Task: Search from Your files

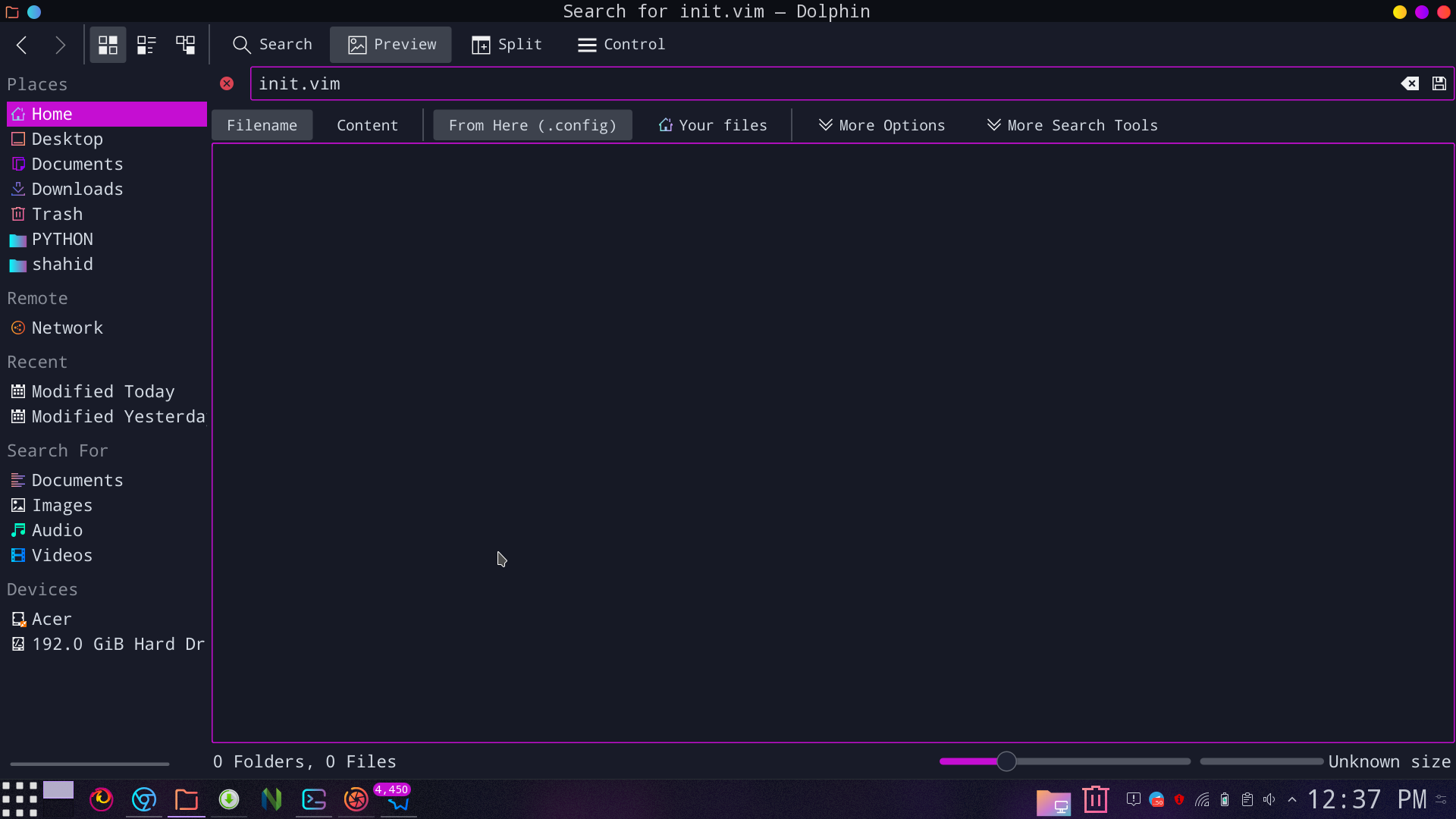Action: click(x=713, y=125)
